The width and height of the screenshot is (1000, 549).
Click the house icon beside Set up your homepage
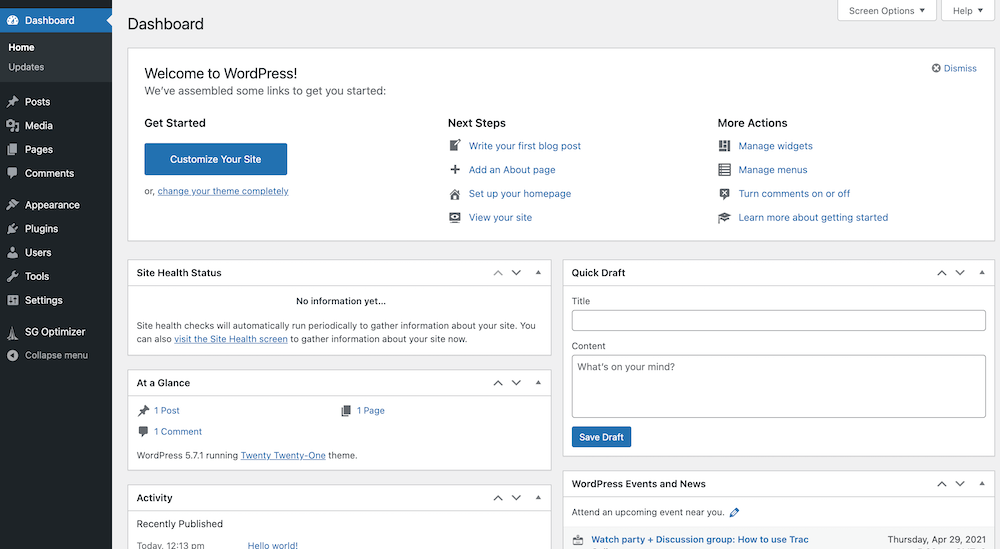click(x=455, y=194)
